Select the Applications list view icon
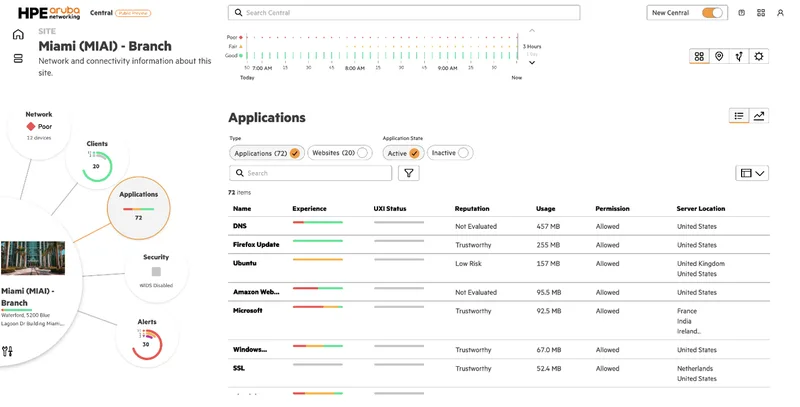The image size is (800, 407). tap(739, 116)
